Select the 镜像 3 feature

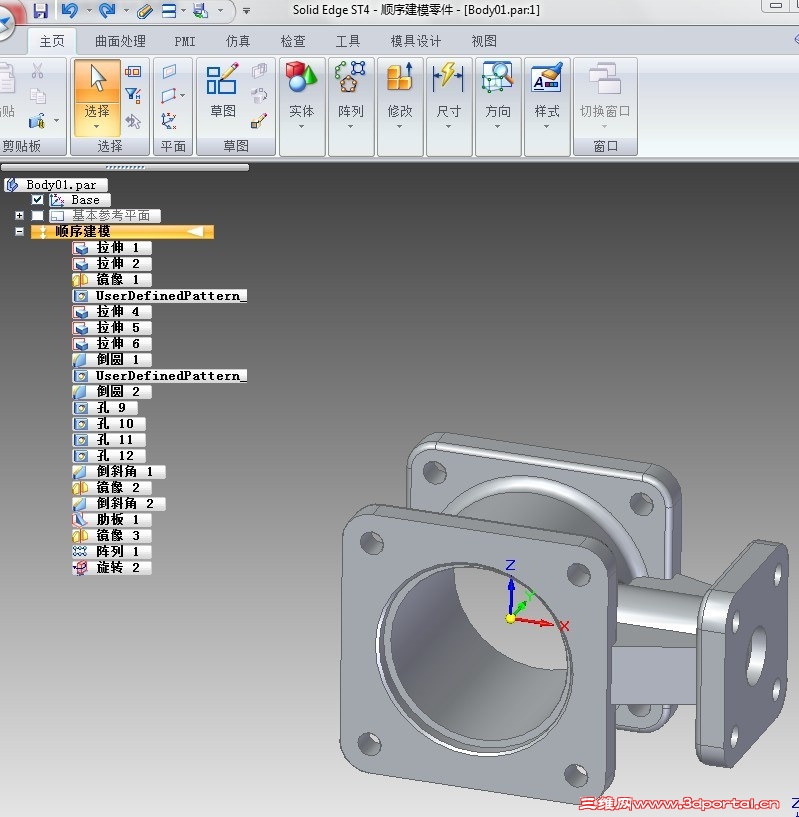(112, 536)
